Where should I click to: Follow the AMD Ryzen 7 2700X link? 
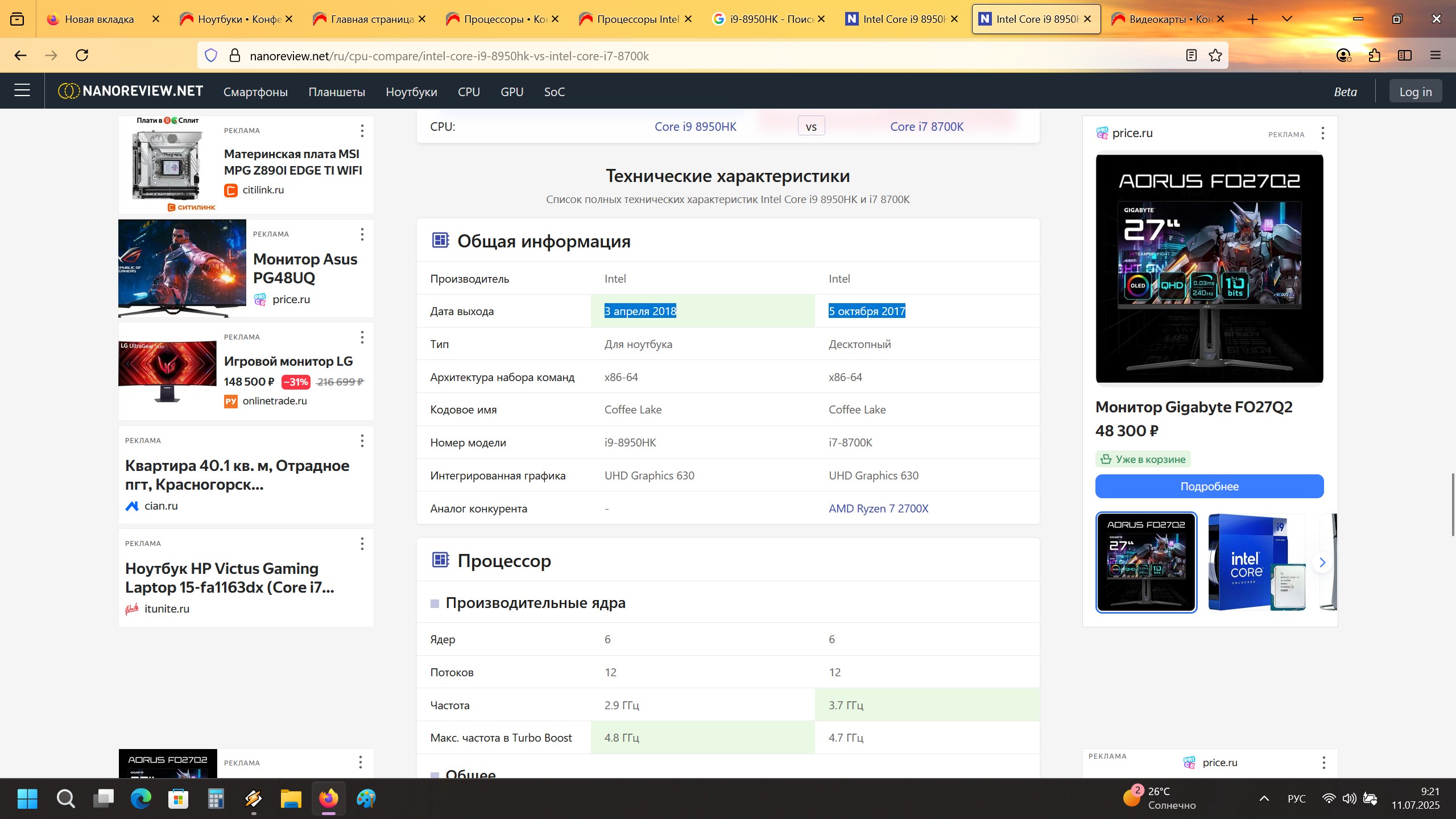tap(878, 508)
